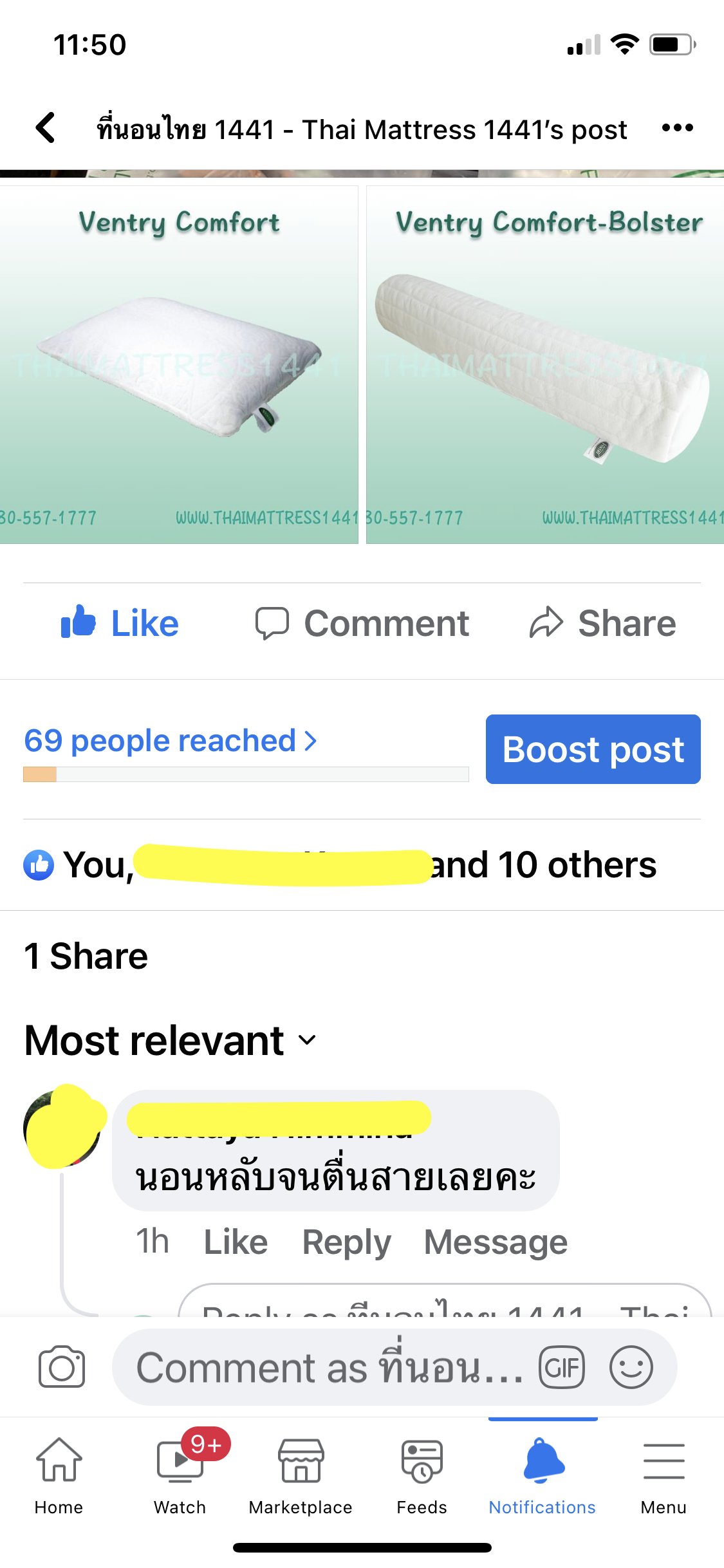Open the Ventry Comfort-Bolster image
The height and width of the screenshot is (1568, 724).
(x=545, y=365)
